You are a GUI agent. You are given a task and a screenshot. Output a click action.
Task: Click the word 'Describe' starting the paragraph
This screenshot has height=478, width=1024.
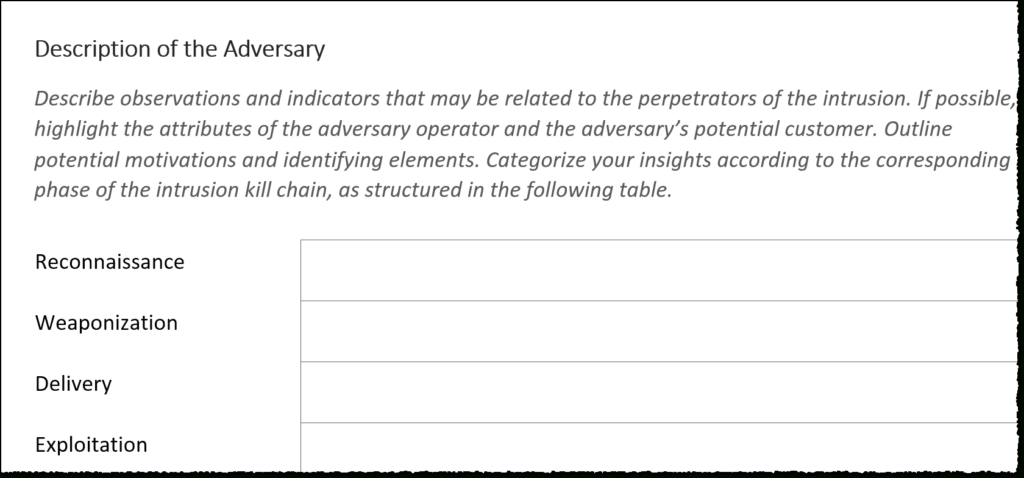(x=72, y=100)
